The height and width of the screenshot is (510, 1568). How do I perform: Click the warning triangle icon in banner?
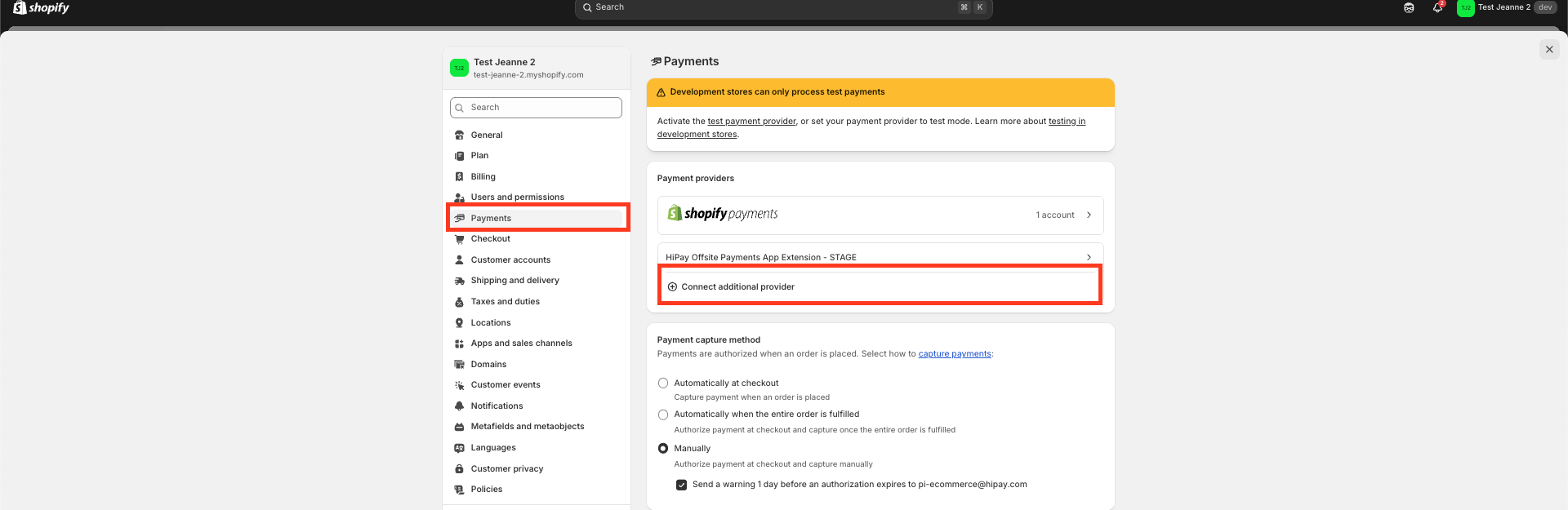661,92
